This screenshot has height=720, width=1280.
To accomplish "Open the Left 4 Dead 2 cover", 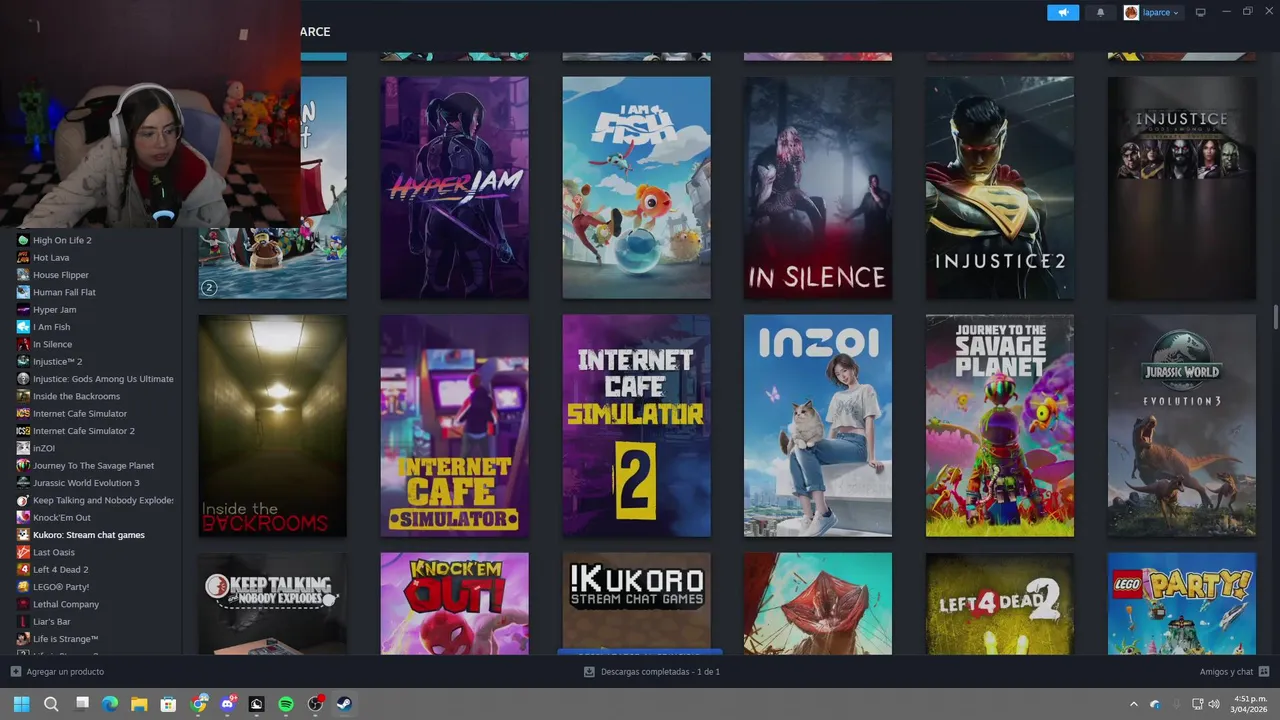I will (1000, 604).
